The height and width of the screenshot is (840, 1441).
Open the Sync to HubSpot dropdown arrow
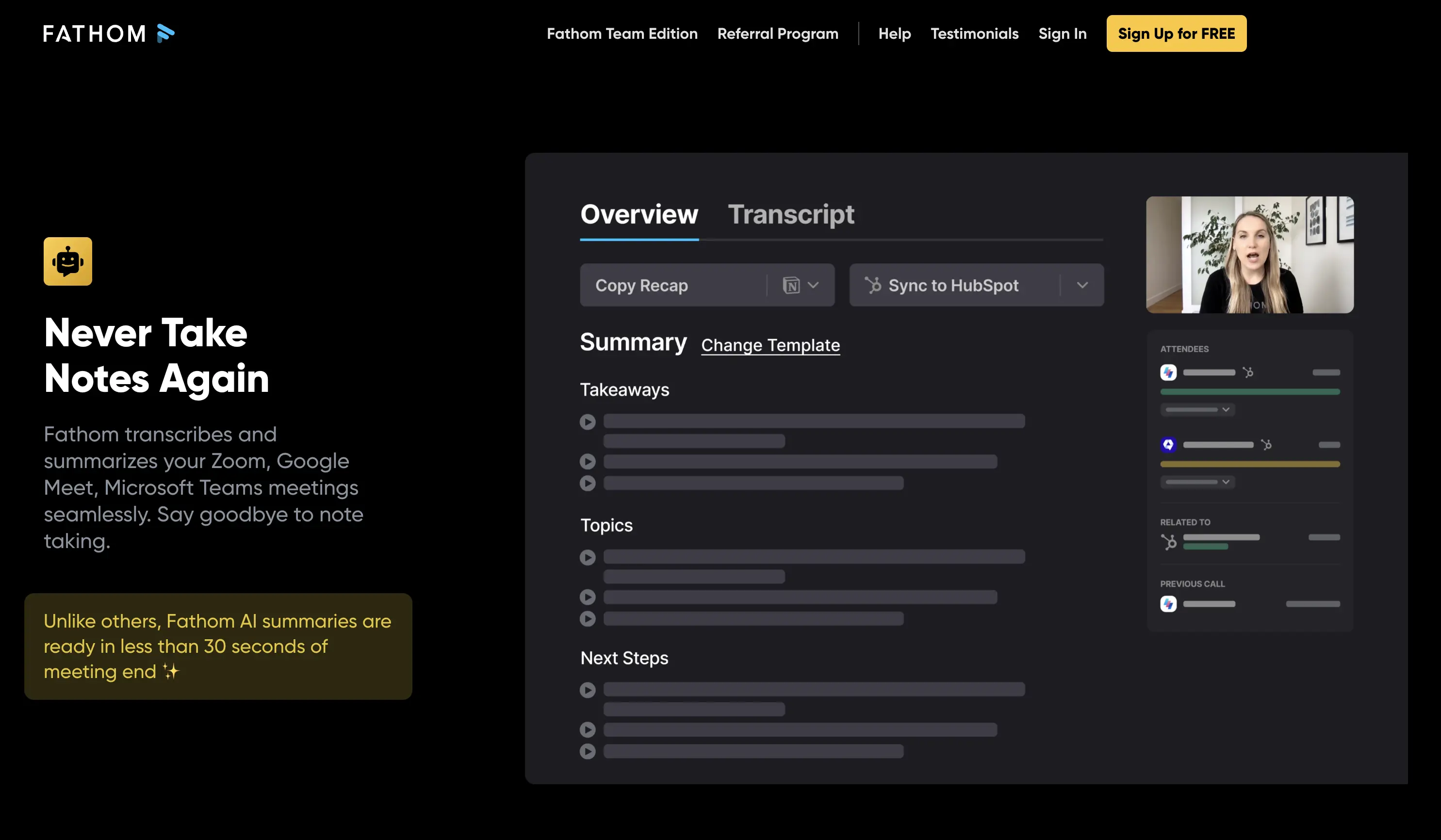pos(1082,285)
